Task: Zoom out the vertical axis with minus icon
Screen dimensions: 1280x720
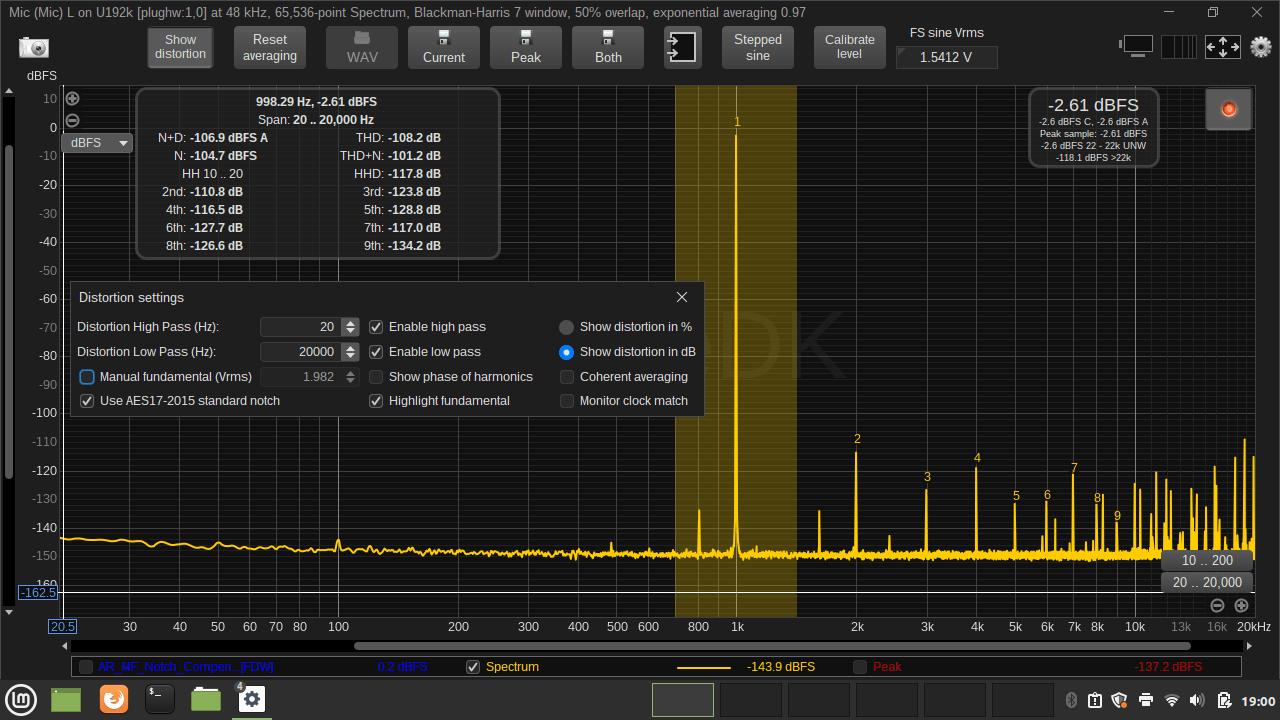Action: (x=72, y=121)
